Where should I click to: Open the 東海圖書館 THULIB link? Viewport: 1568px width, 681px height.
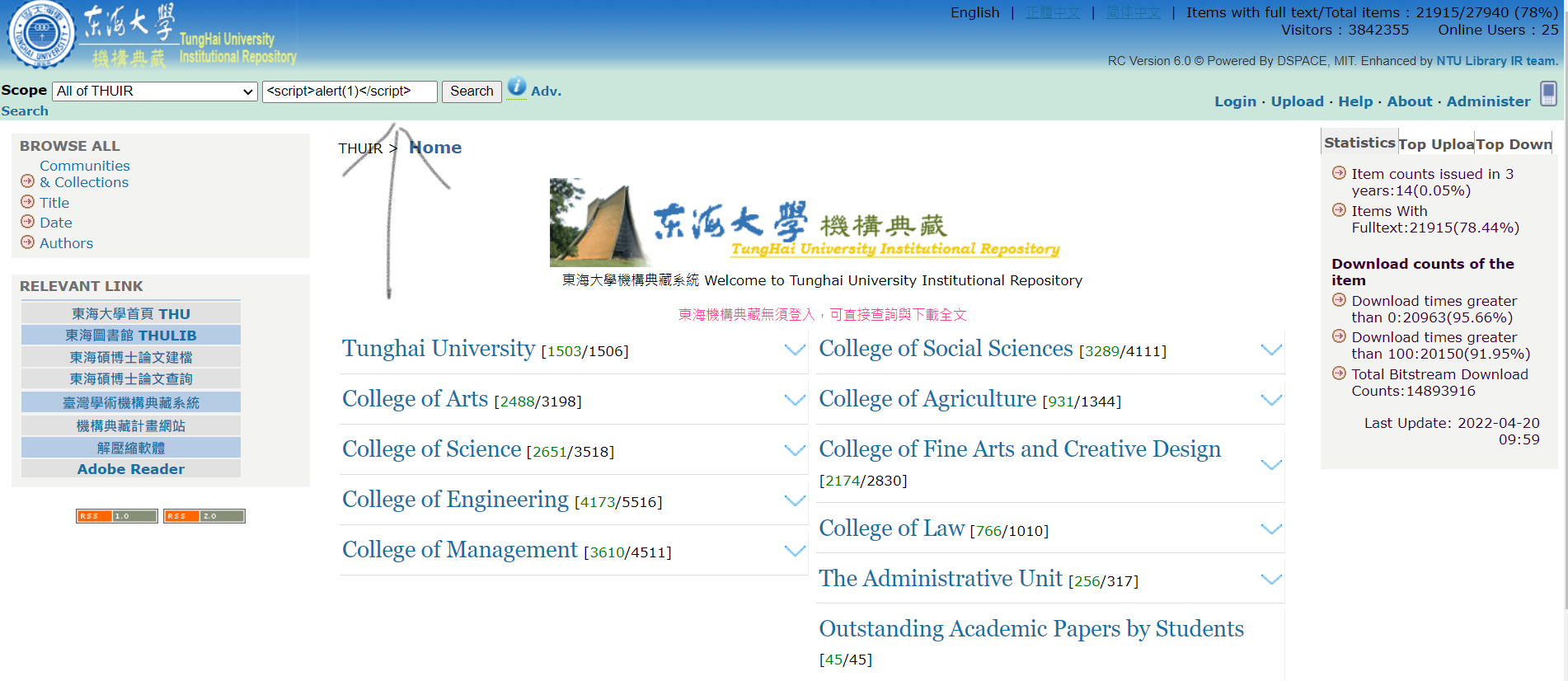point(131,335)
